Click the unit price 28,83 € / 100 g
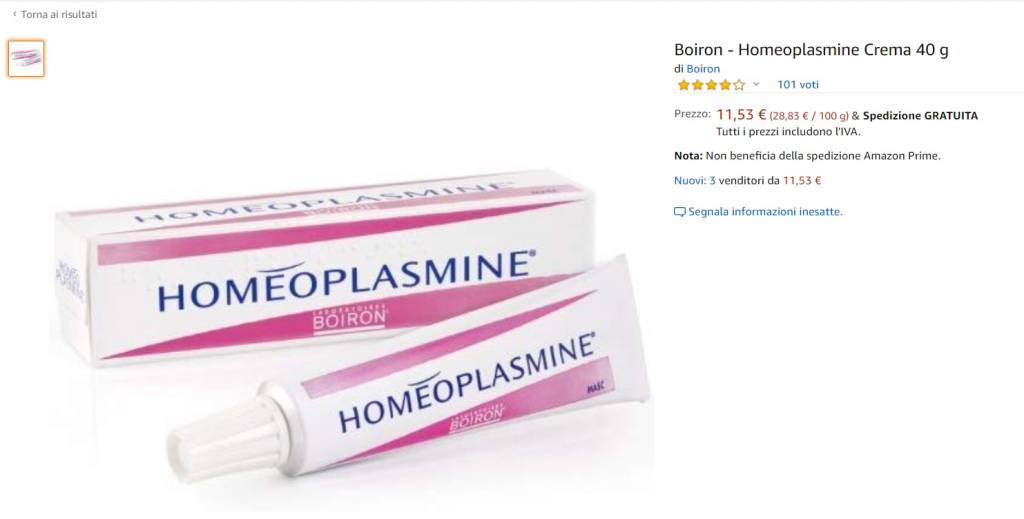The image size is (1024, 519). click(809, 116)
